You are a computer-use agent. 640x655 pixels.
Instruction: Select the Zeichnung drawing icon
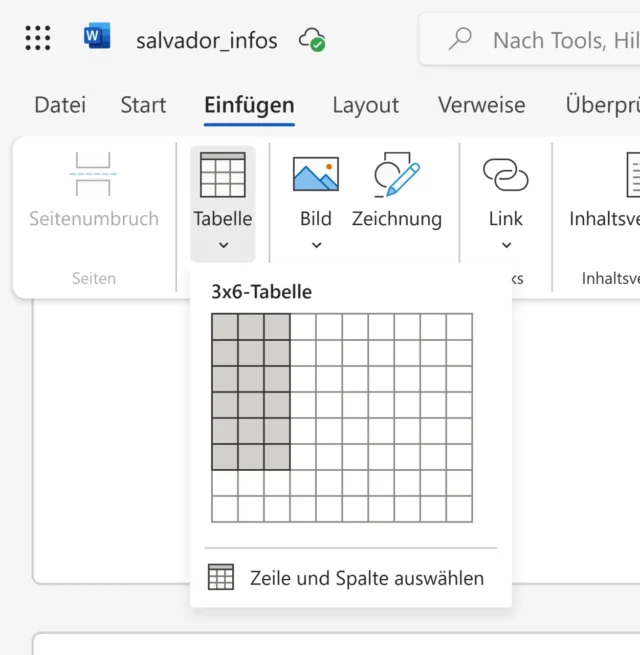pos(397,174)
